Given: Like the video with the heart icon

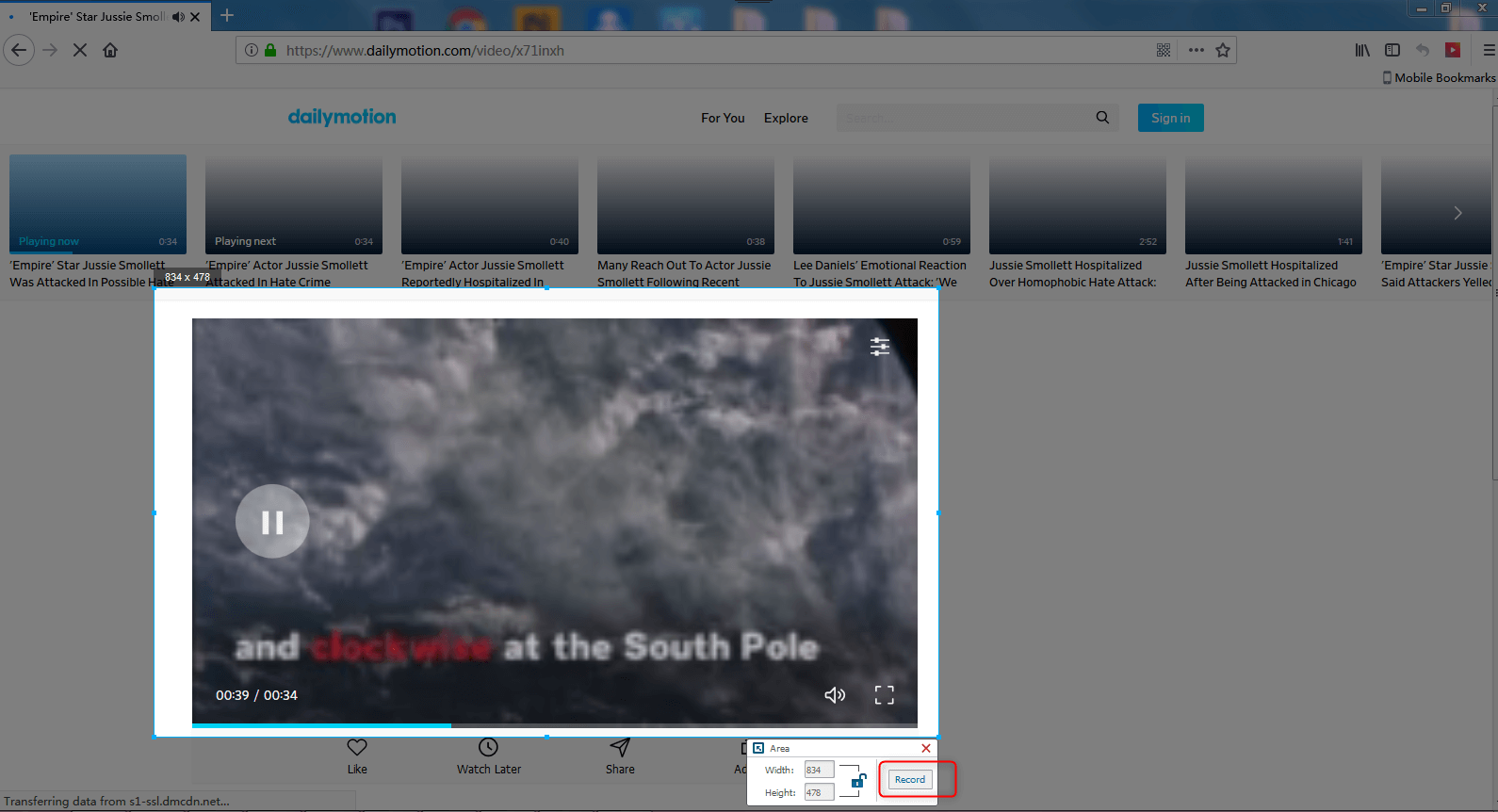Looking at the screenshot, I should point(357,747).
